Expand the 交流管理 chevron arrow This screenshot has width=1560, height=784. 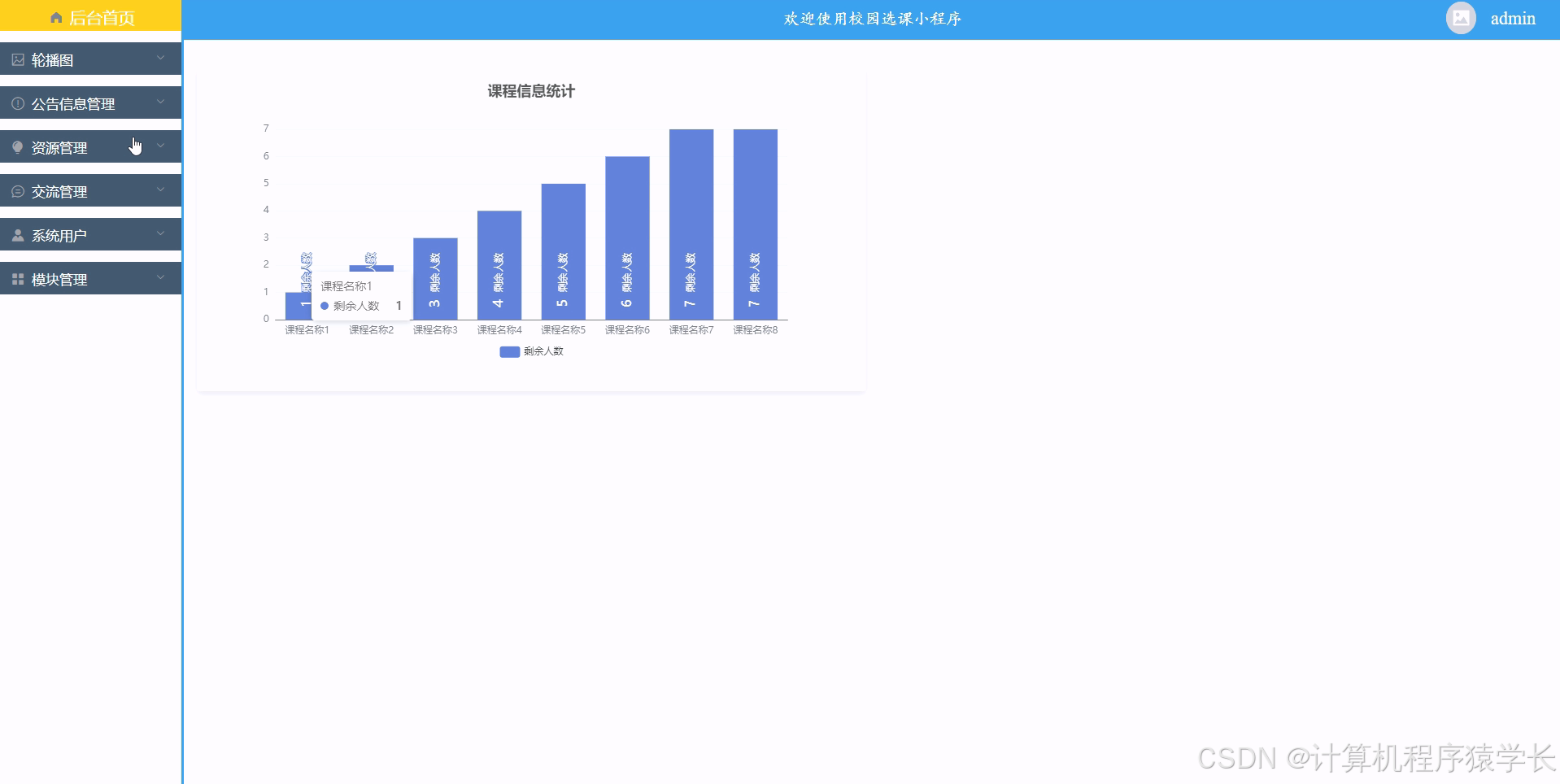pyautogui.click(x=160, y=189)
